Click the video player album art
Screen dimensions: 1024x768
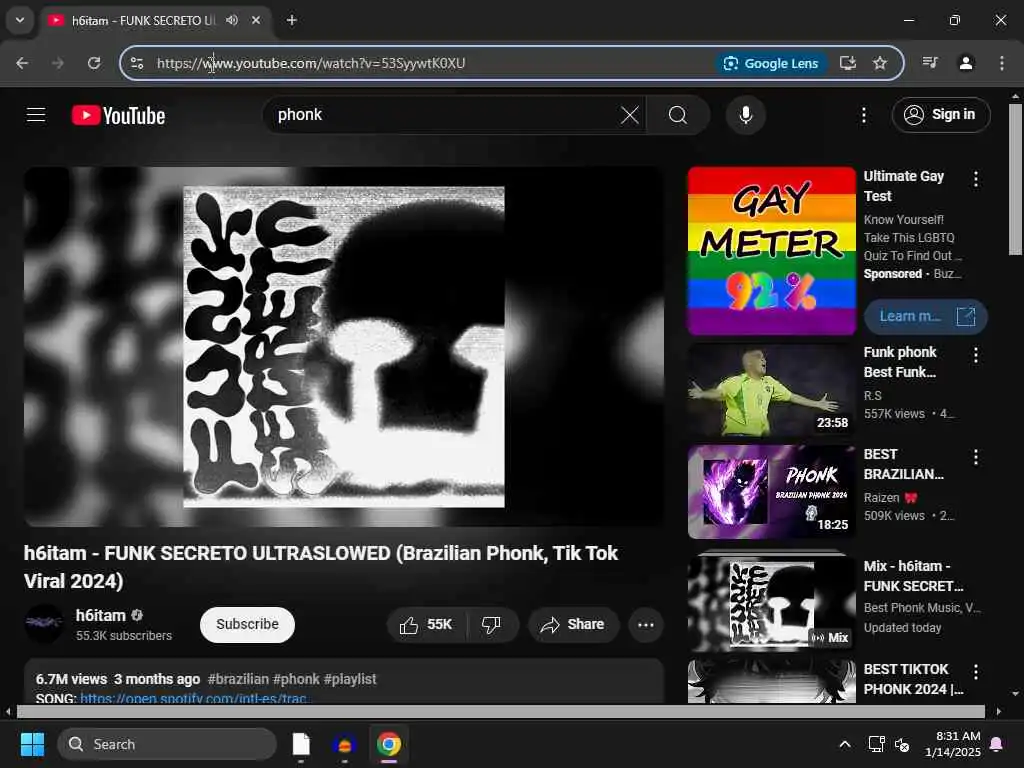[x=344, y=347]
